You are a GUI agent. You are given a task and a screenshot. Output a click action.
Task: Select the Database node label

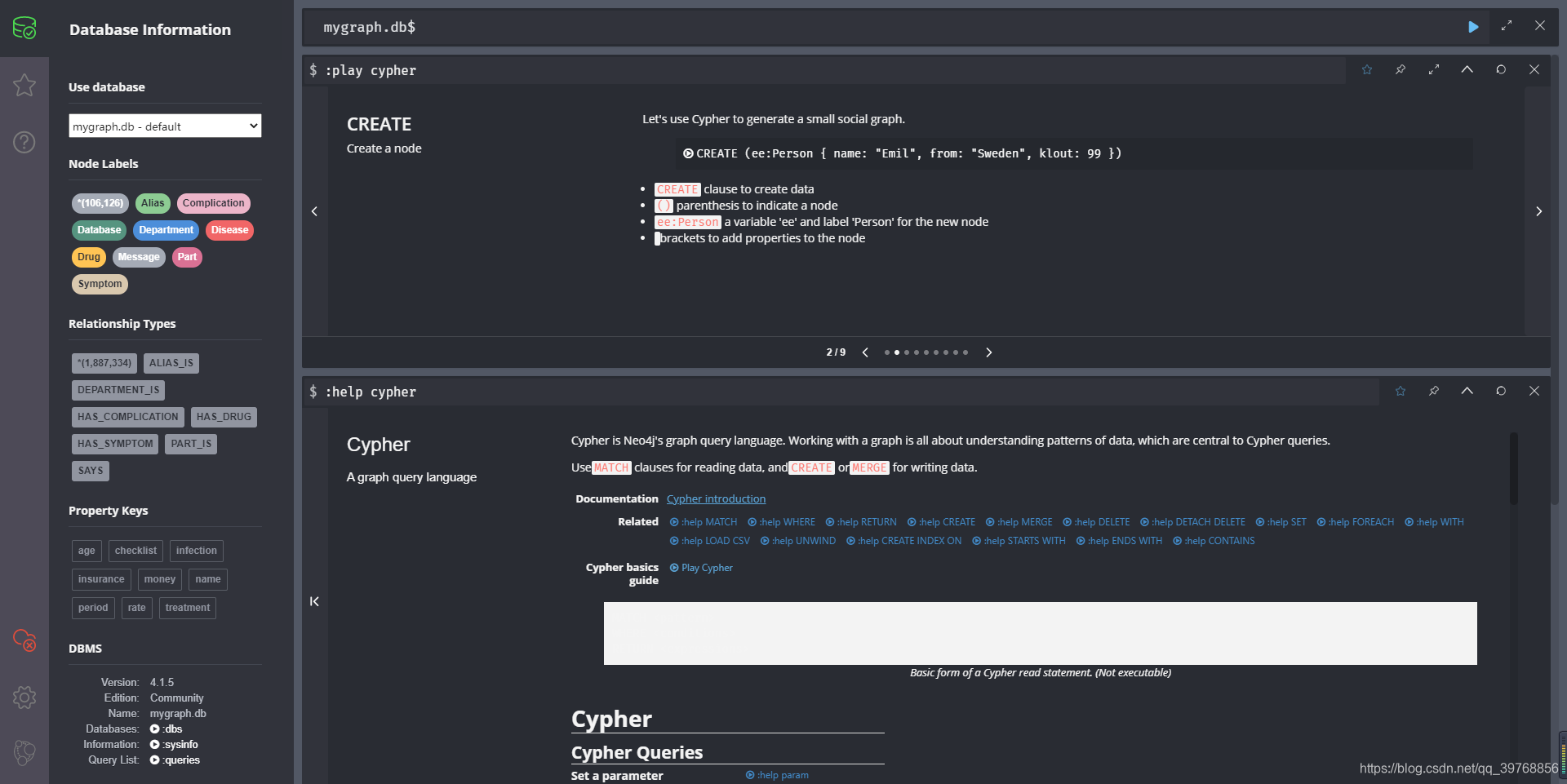point(99,230)
